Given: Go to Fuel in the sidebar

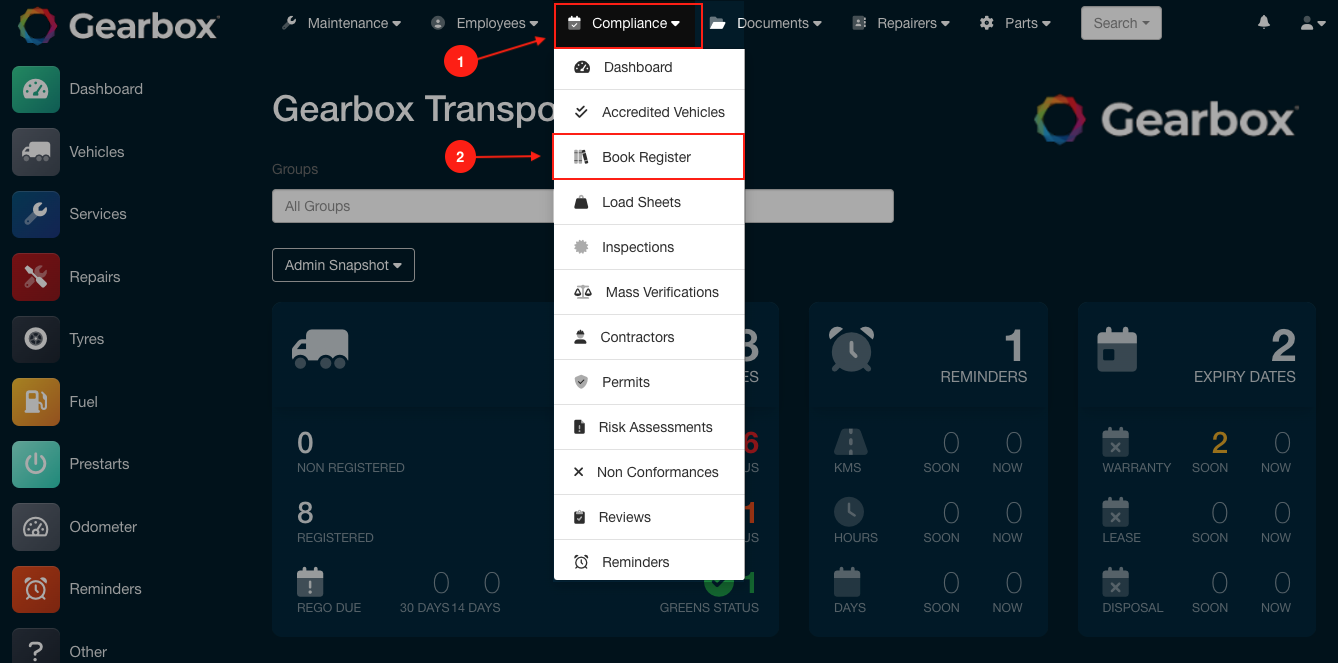Looking at the screenshot, I should point(84,402).
